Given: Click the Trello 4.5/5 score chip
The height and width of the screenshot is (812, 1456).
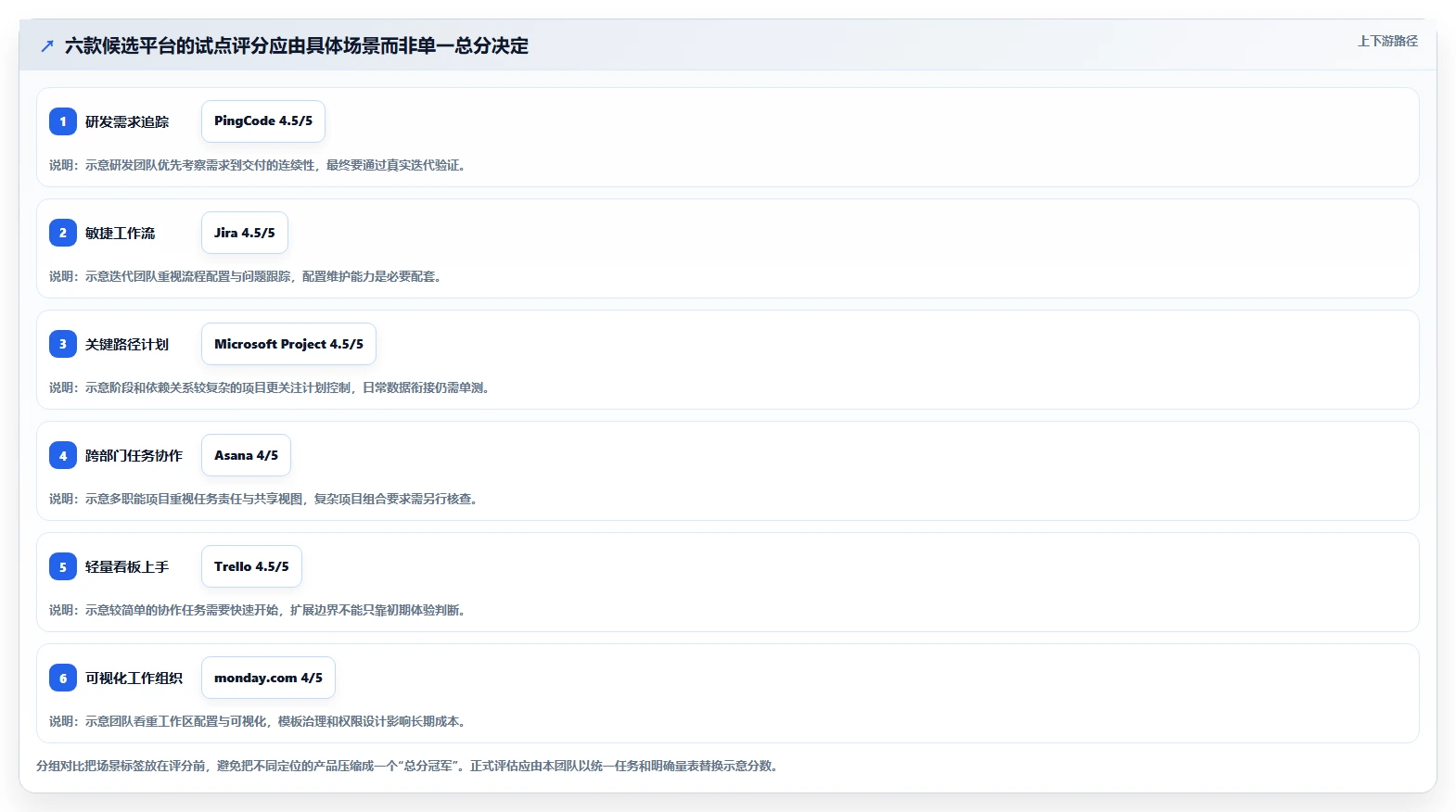Looking at the screenshot, I should point(251,566).
